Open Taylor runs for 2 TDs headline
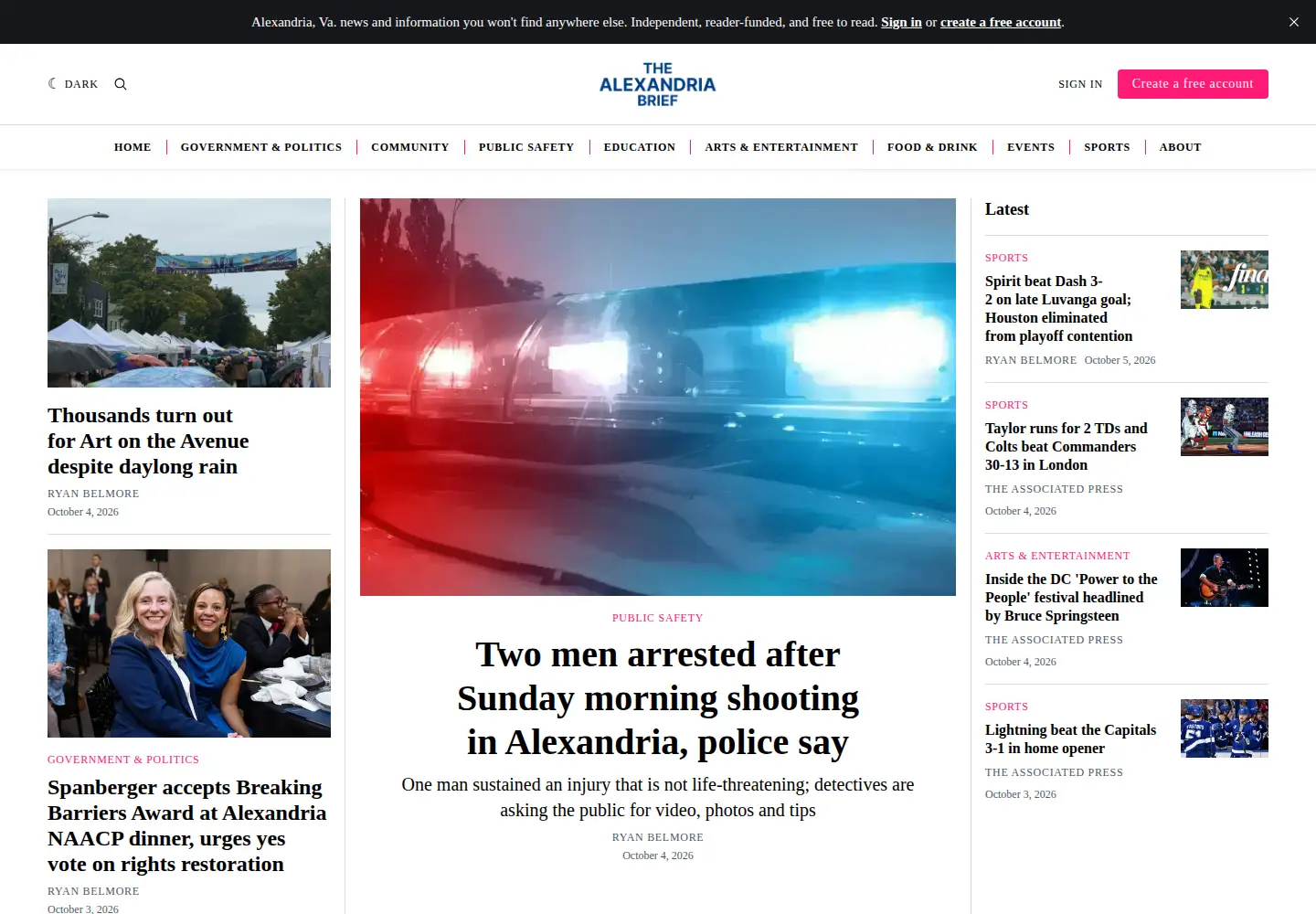The image size is (1316, 914). pos(1067,447)
